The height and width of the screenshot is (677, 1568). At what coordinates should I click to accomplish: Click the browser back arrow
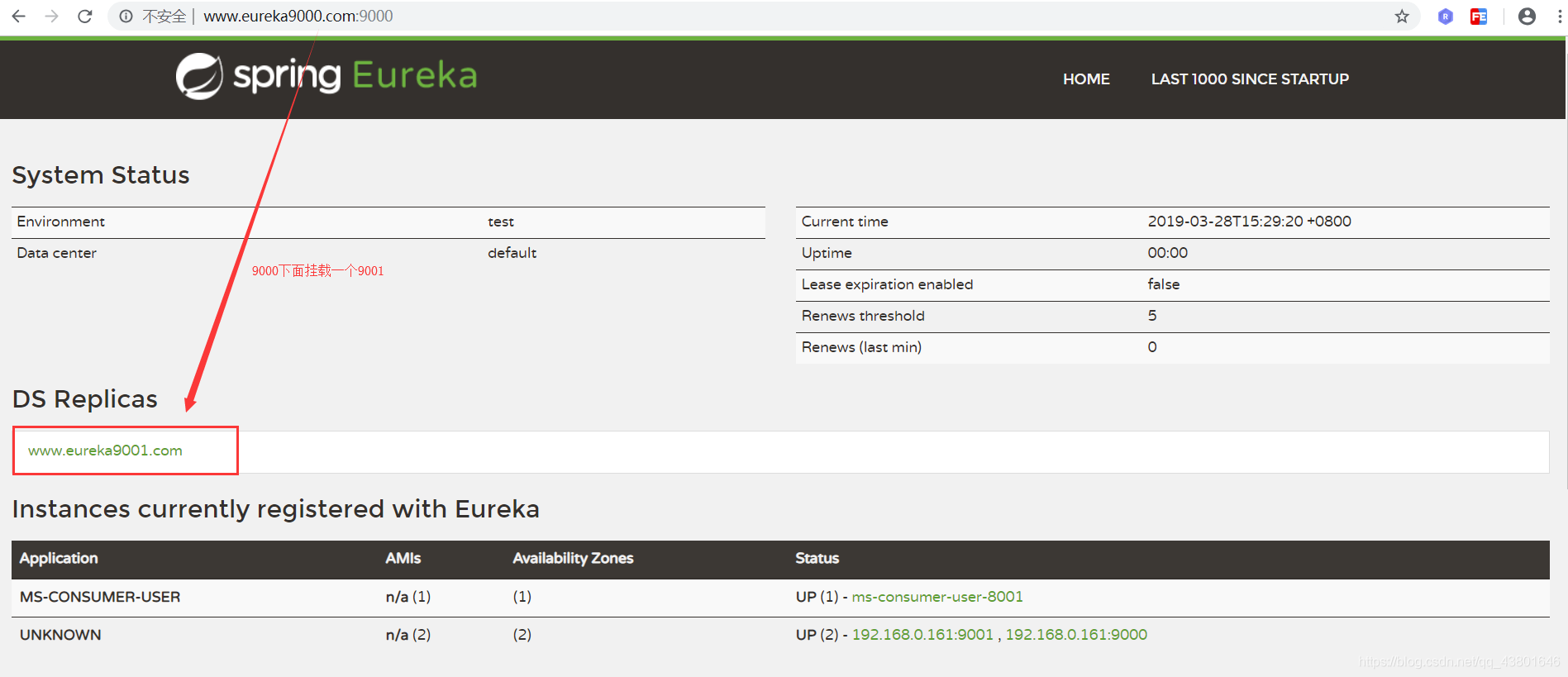click(x=18, y=16)
